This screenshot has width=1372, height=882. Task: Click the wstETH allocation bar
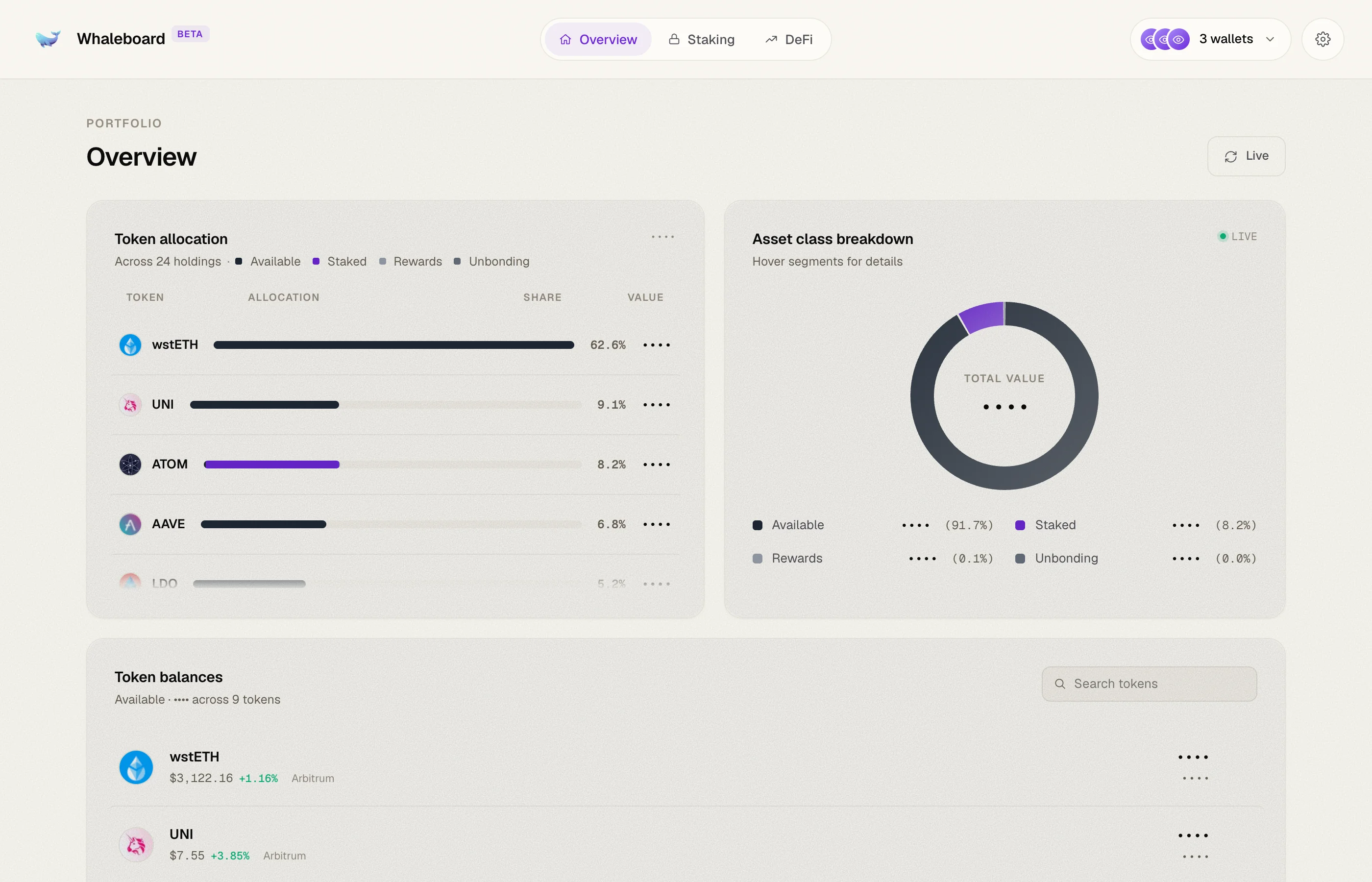tap(394, 345)
